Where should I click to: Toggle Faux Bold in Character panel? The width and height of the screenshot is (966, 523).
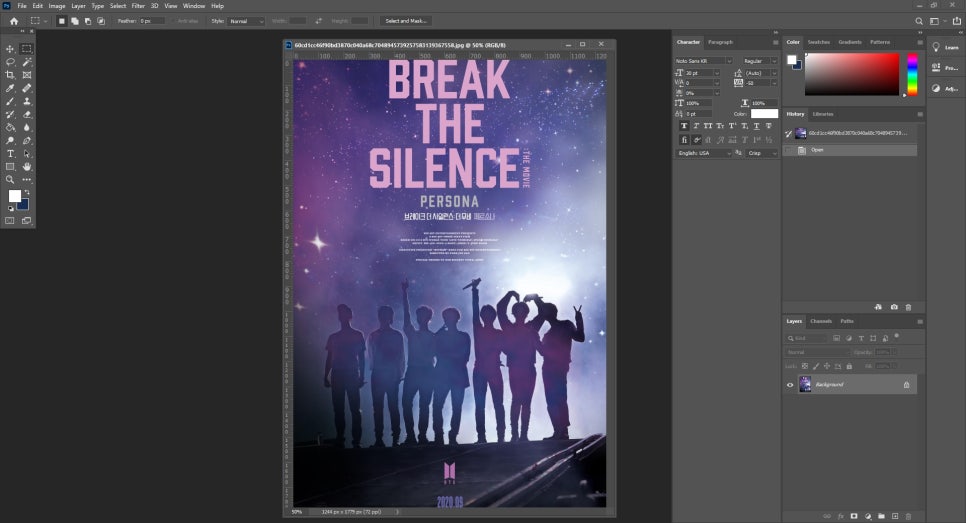pos(684,126)
